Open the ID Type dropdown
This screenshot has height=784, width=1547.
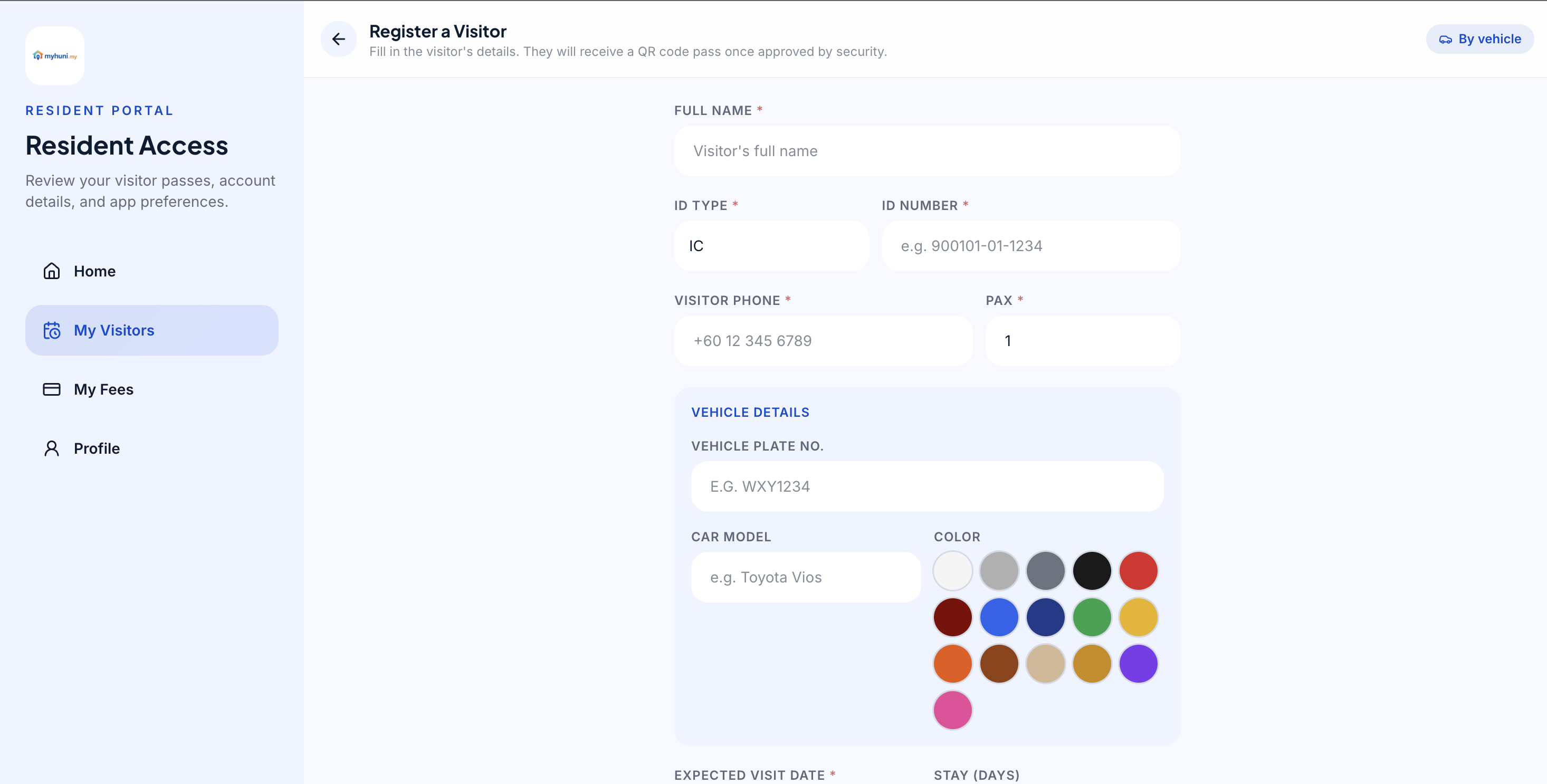pyautogui.click(x=771, y=246)
